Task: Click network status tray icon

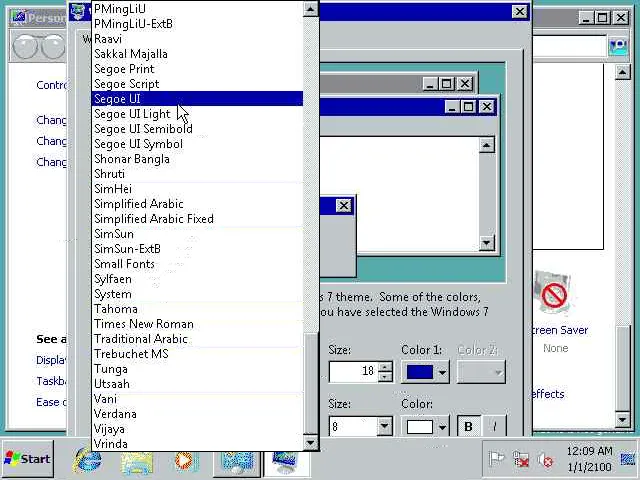Action: pos(521,460)
